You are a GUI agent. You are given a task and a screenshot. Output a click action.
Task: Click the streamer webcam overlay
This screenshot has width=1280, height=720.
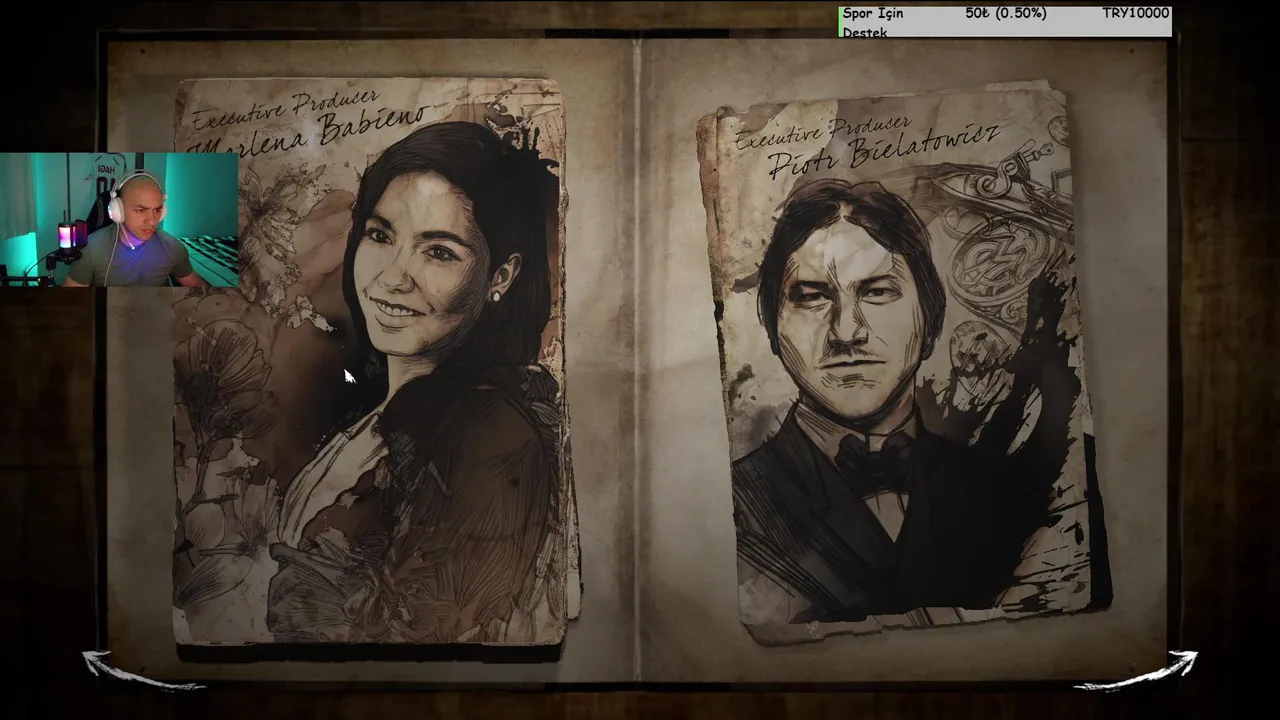pos(119,220)
